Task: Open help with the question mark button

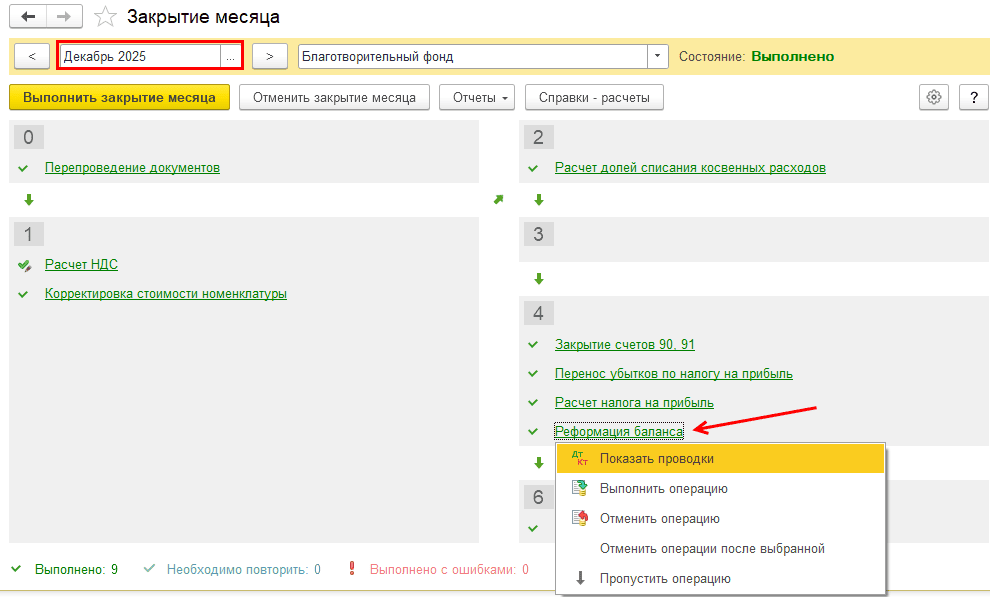Action: pos(974,97)
